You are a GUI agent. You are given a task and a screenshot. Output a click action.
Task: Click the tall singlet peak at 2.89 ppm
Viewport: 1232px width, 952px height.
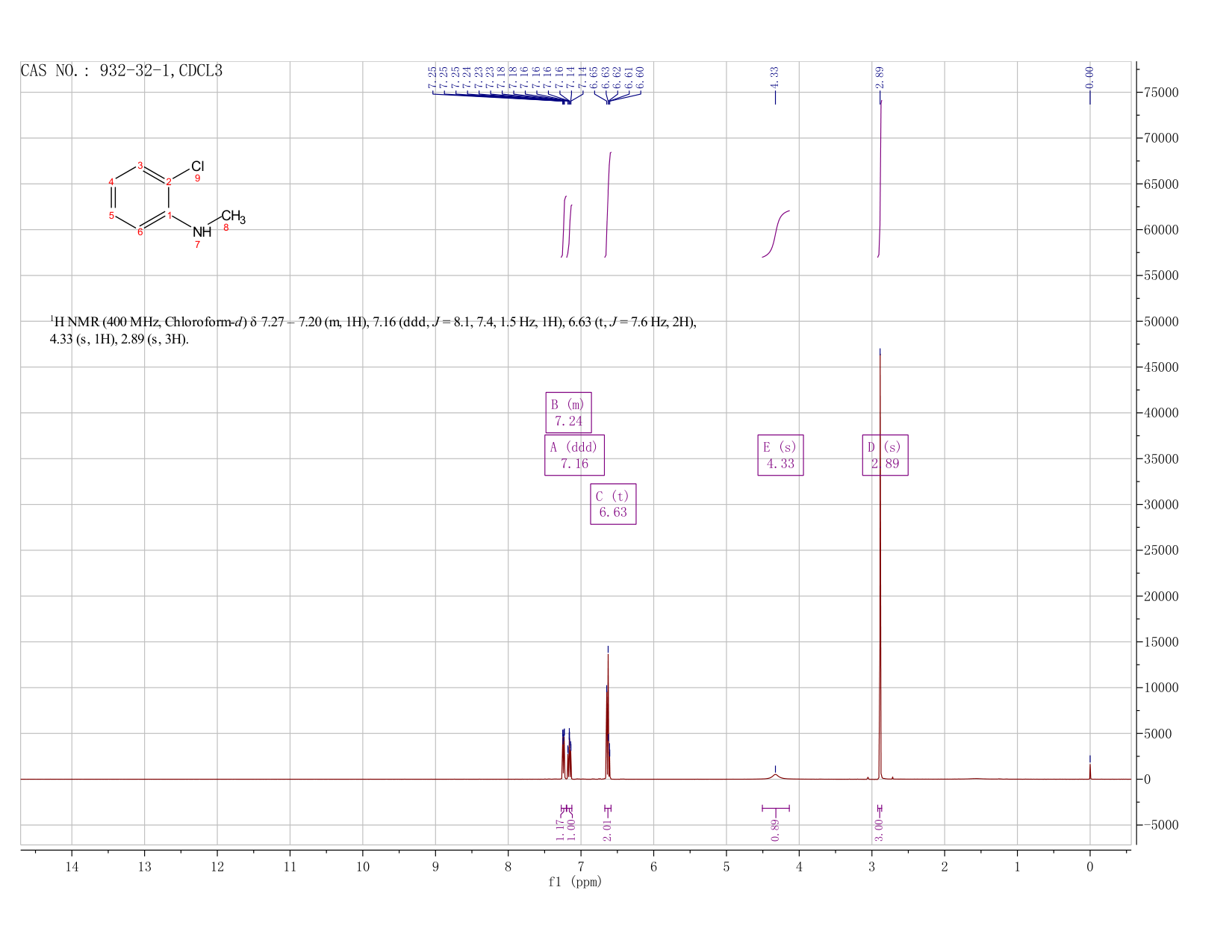(x=880, y=567)
